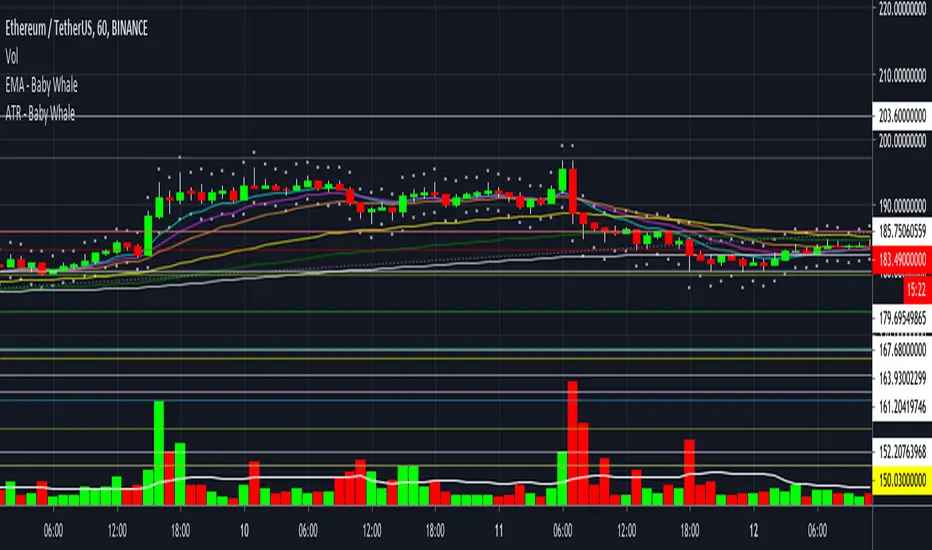
Task: Click the tallest red volume bar
Action: pos(572,443)
